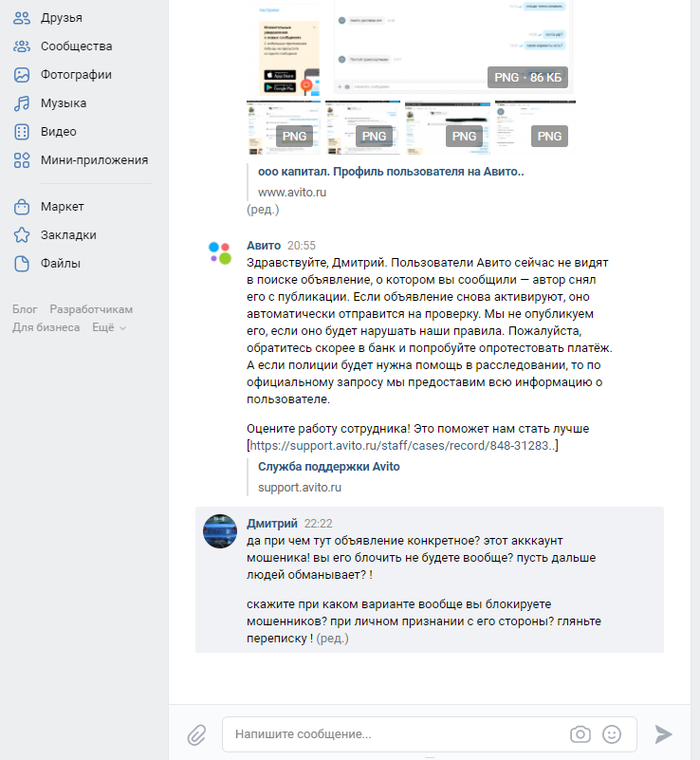Open the Авито sender name
This screenshot has width=700, height=760.
click(x=264, y=246)
